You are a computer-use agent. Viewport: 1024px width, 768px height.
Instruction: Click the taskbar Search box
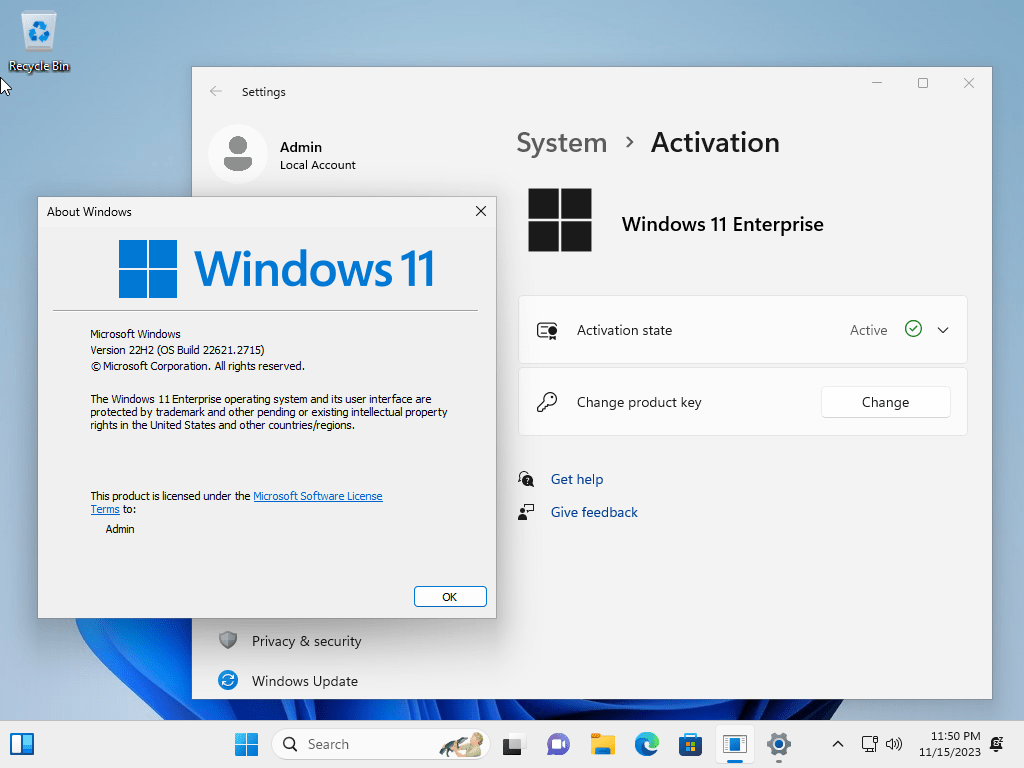(380, 744)
